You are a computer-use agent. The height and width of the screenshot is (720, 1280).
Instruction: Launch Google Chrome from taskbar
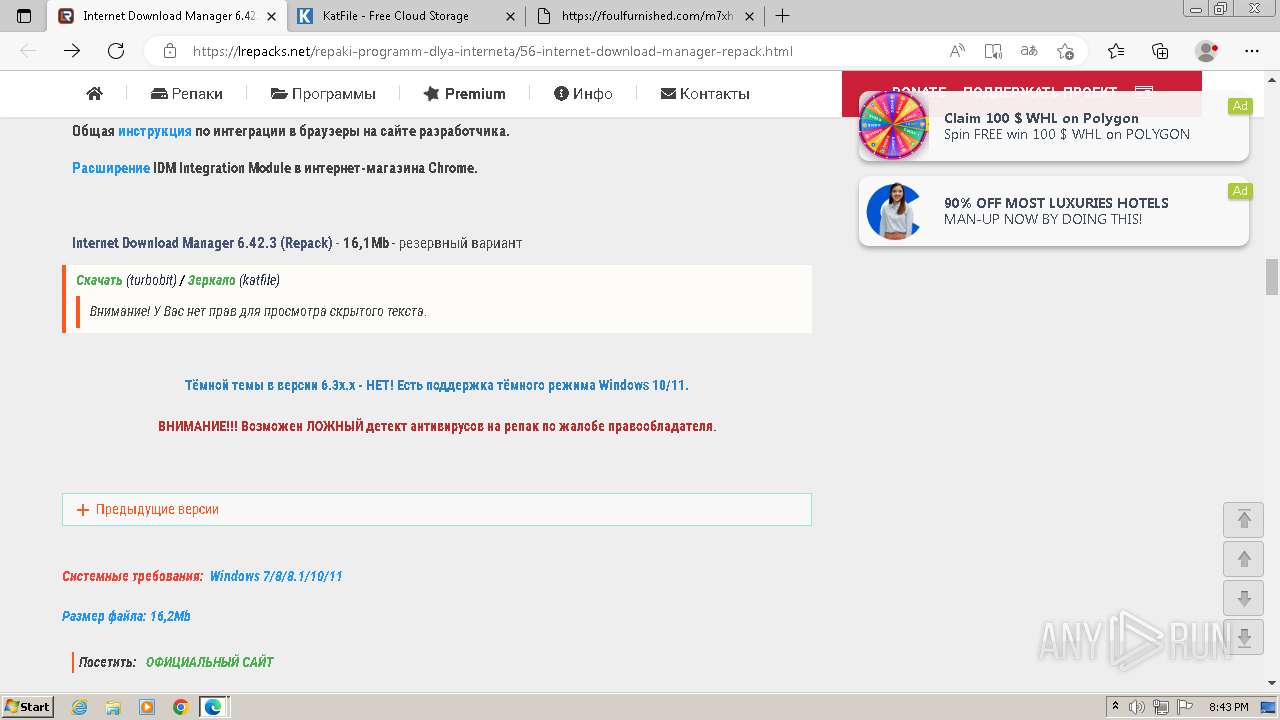click(x=181, y=707)
